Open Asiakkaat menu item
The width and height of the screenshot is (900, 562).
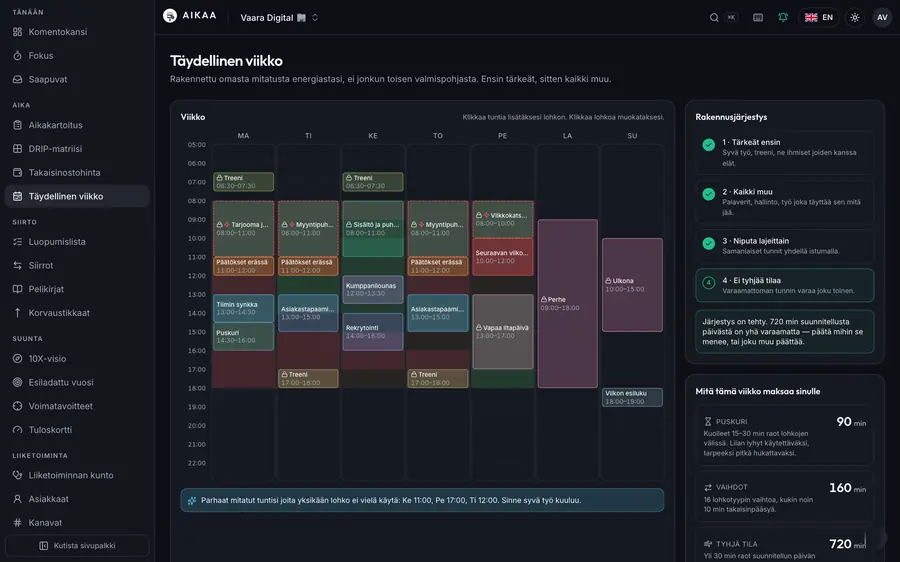pos(77,499)
